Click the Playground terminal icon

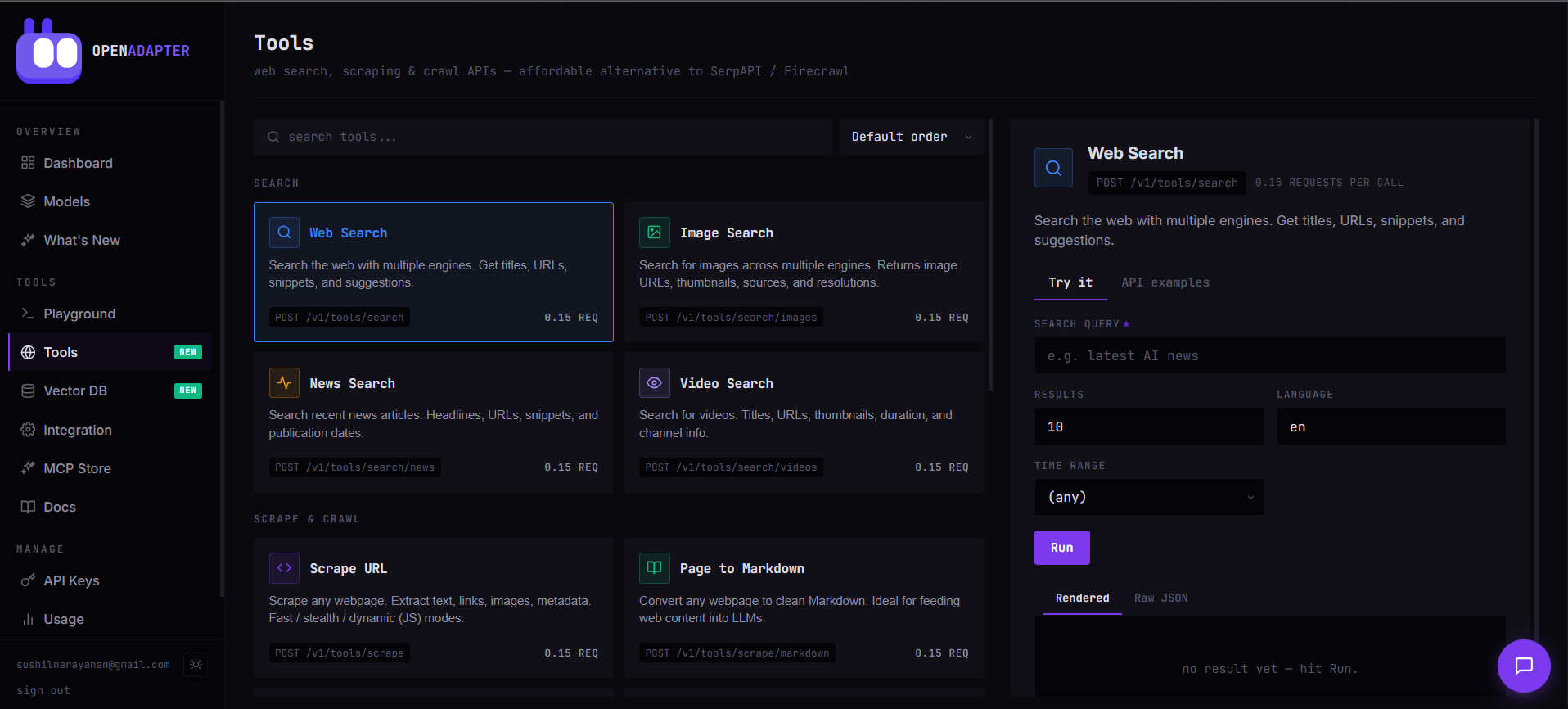[x=28, y=314]
